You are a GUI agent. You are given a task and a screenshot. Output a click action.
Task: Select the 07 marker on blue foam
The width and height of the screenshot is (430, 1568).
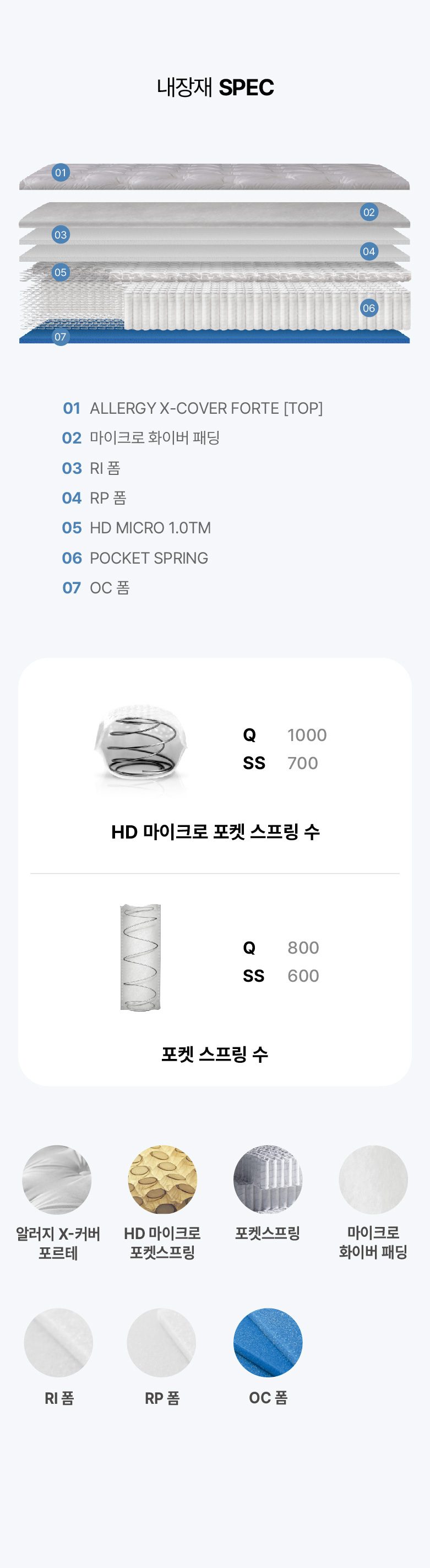(60, 337)
